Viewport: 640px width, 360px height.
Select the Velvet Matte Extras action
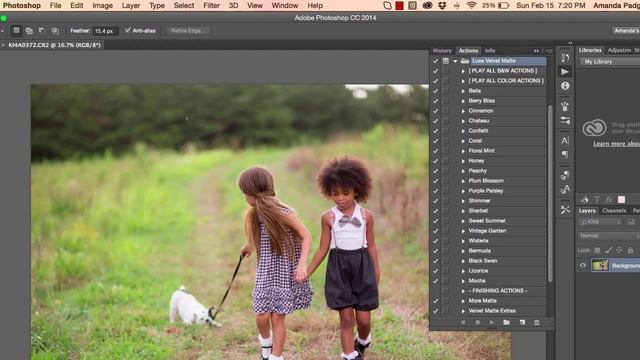pos(492,311)
